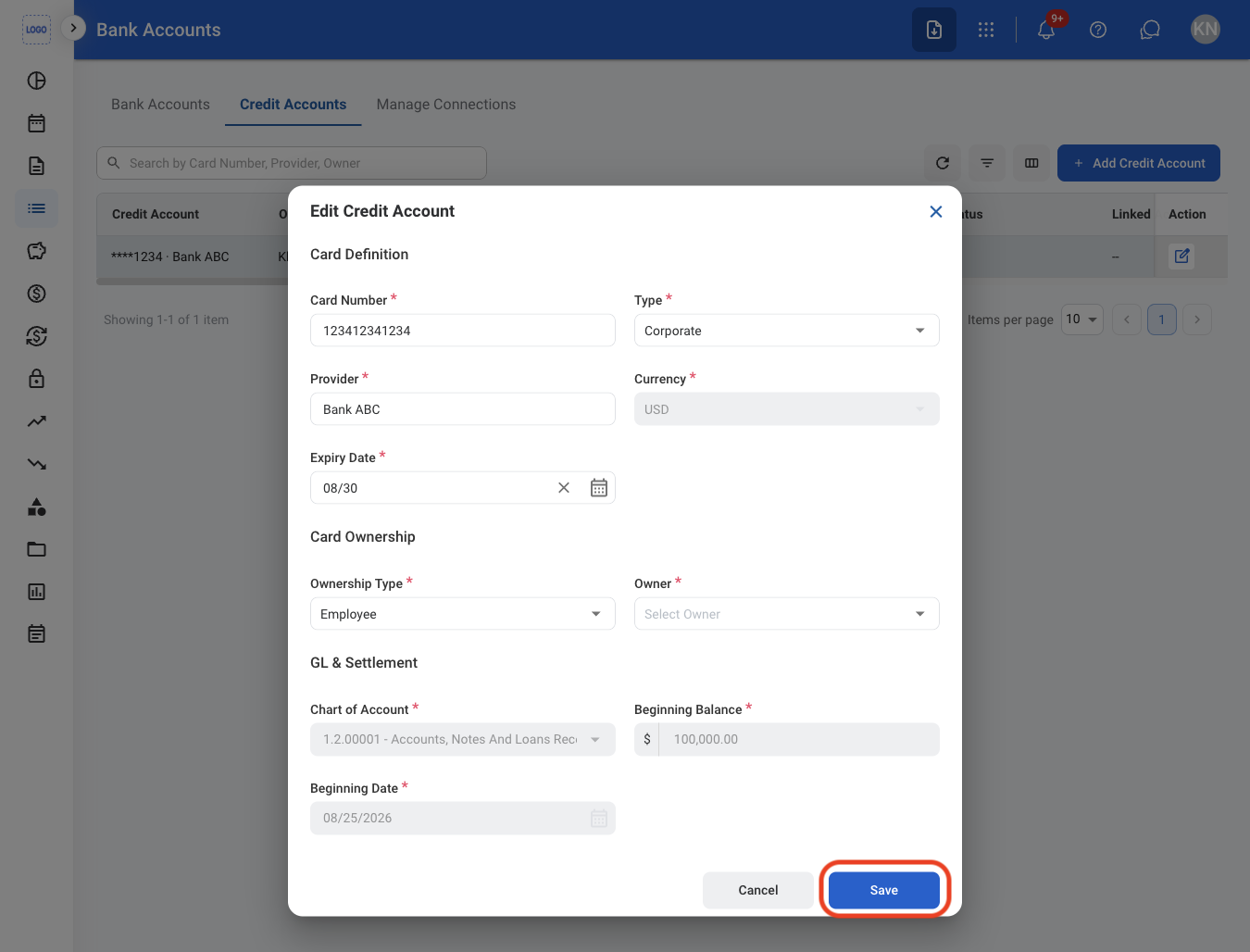Switch to Manage Connections tab

(446, 105)
